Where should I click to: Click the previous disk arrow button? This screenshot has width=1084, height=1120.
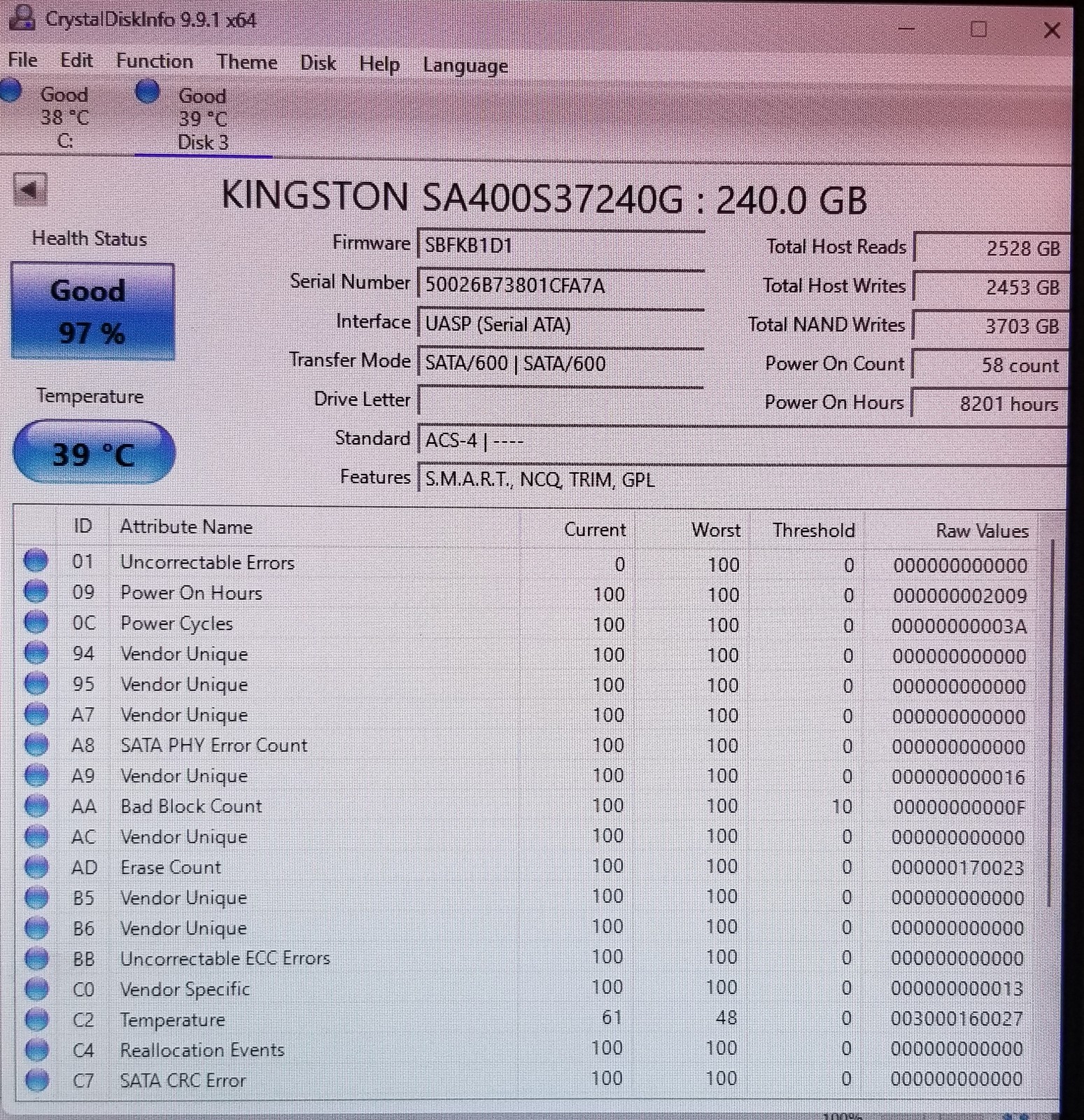point(30,190)
